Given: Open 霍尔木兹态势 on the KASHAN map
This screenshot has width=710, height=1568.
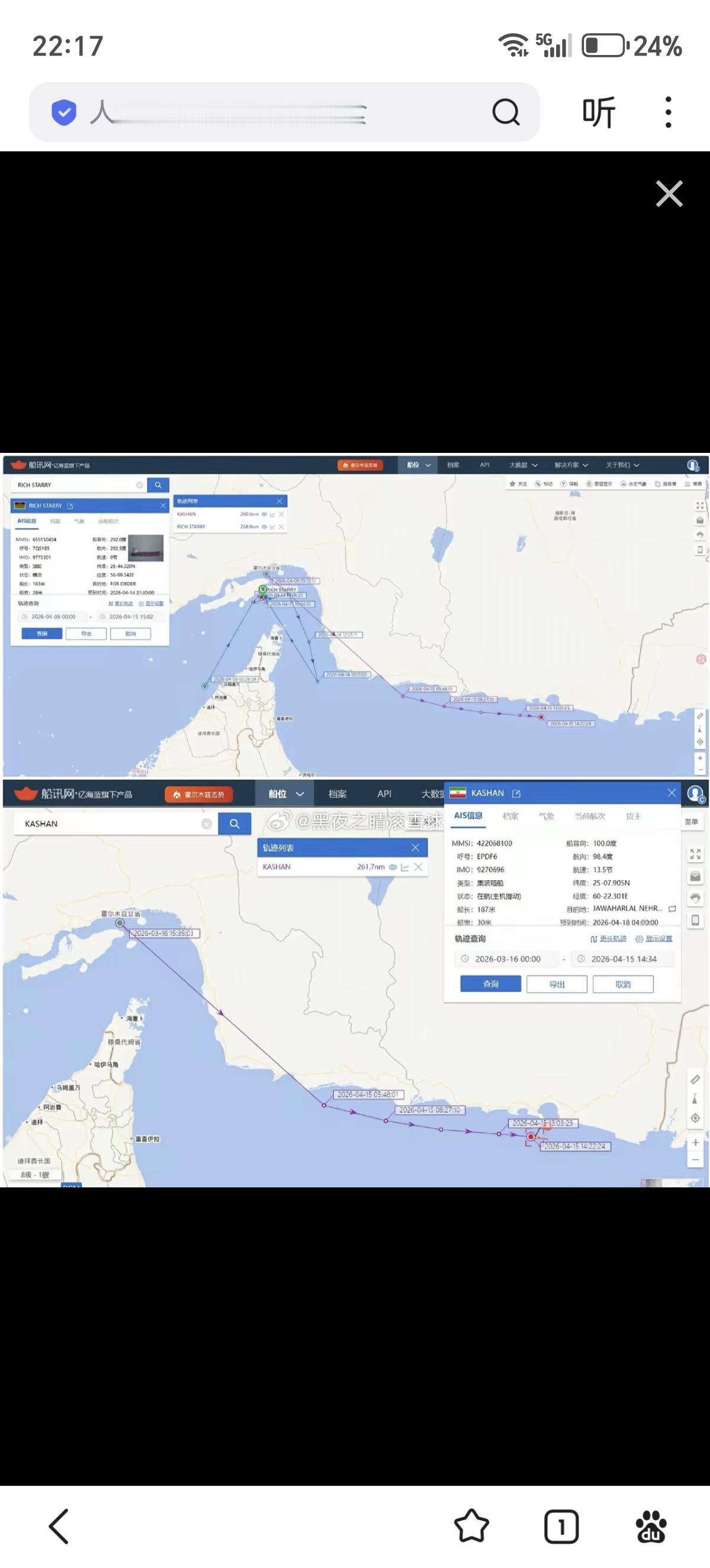Looking at the screenshot, I should tap(199, 795).
